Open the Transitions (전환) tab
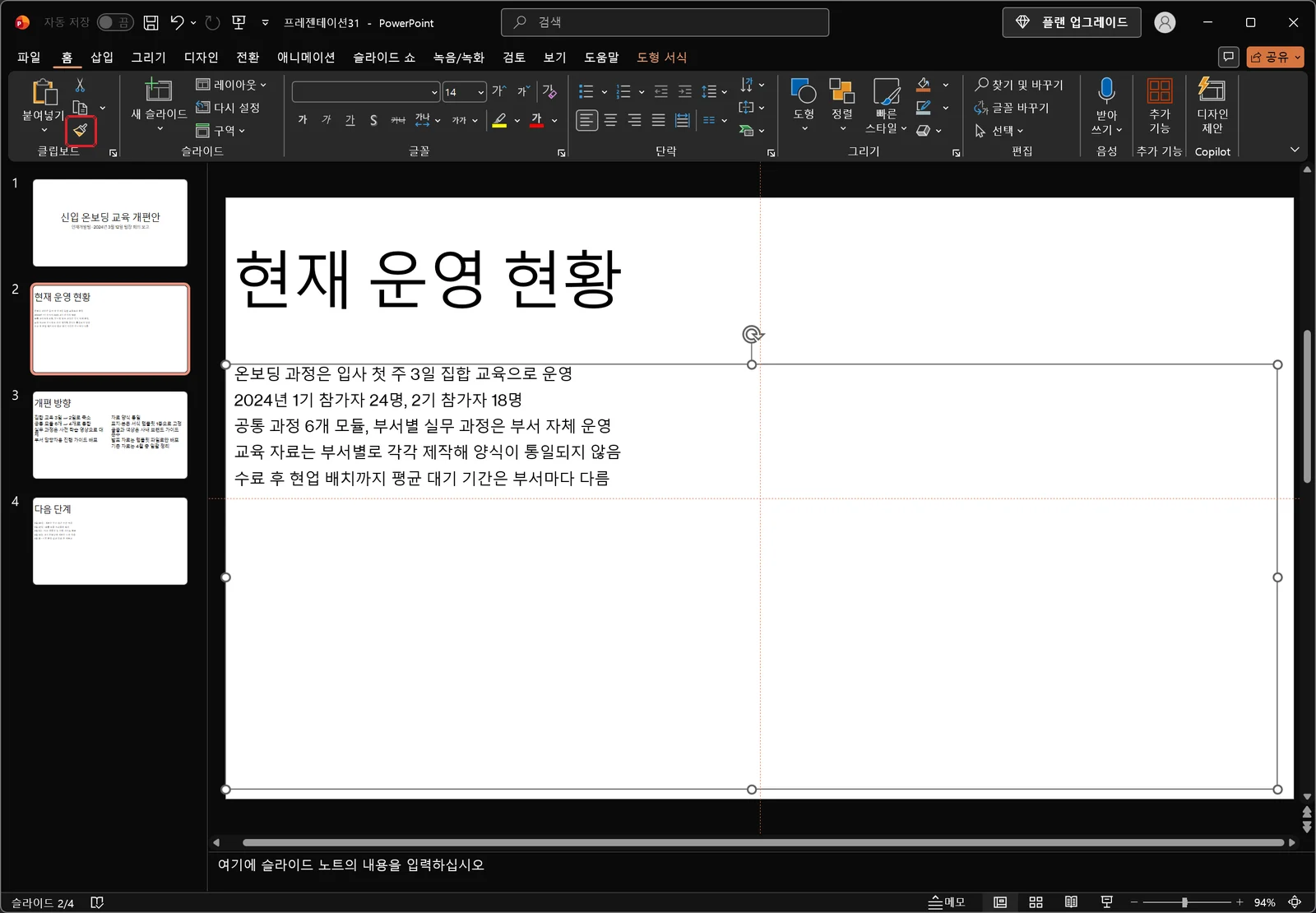The height and width of the screenshot is (913, 1316). pos(248,57)
